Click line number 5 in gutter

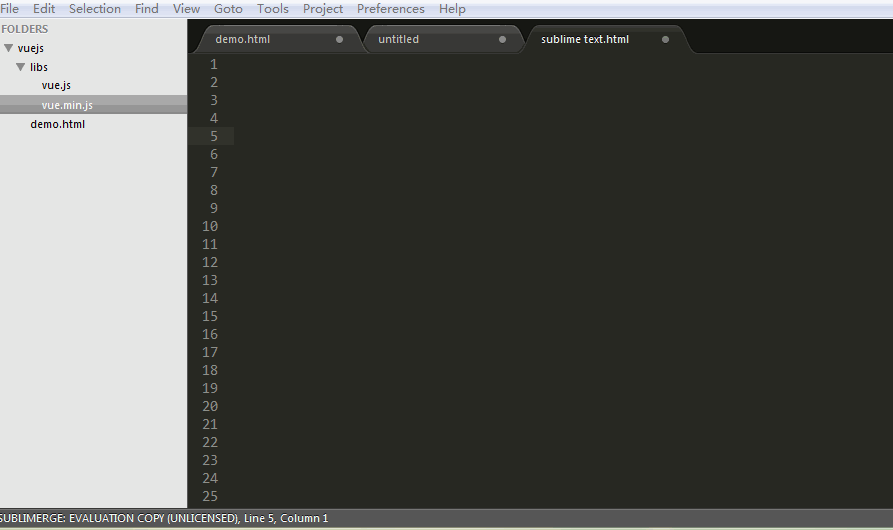click(x=214, y=136)
